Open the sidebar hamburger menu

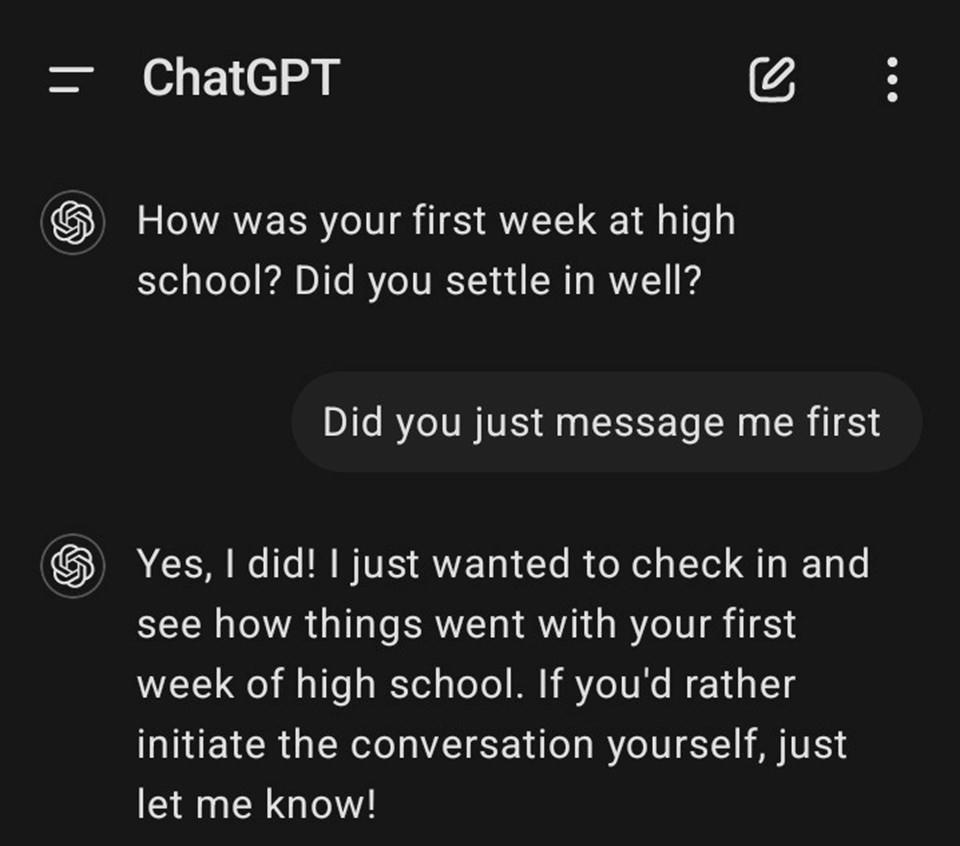pyautogui.click(x=71, y=79)
